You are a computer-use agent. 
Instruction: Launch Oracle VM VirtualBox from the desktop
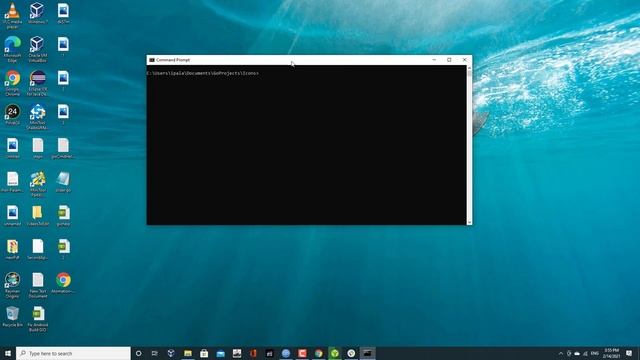(x=38, y=49)
